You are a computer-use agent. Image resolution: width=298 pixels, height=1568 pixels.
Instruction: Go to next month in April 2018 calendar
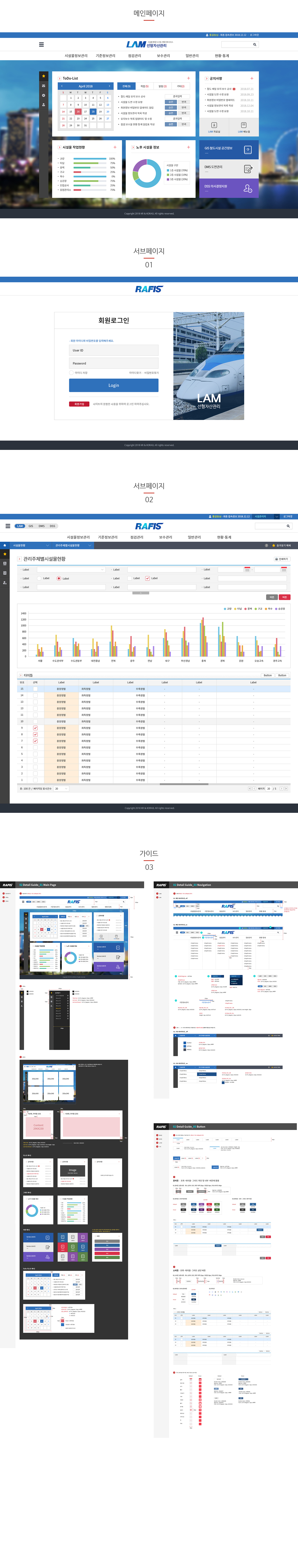point(110,86)
